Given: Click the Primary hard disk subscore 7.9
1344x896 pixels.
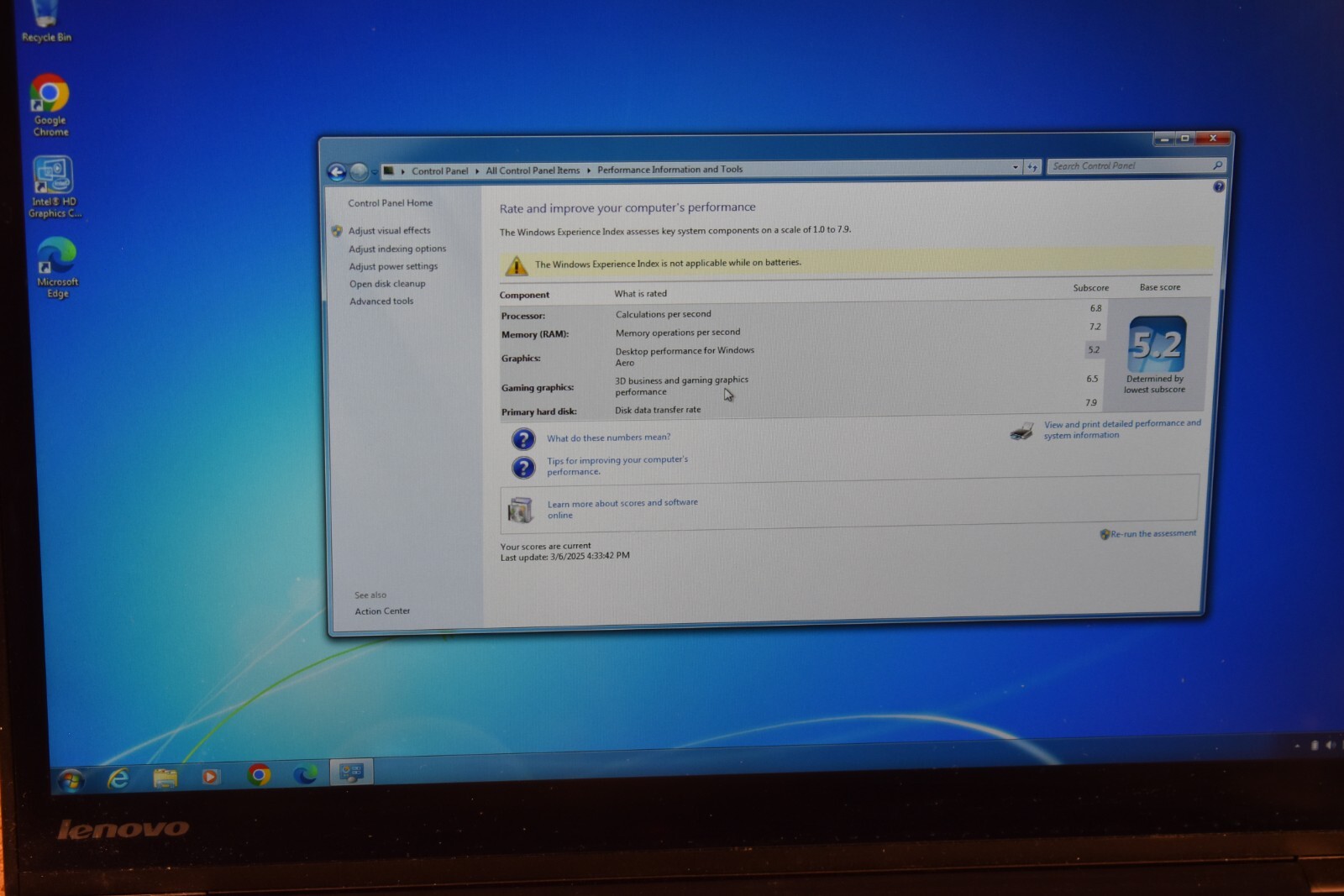Looking at the screenshot, I should [x=1090, y=402].
